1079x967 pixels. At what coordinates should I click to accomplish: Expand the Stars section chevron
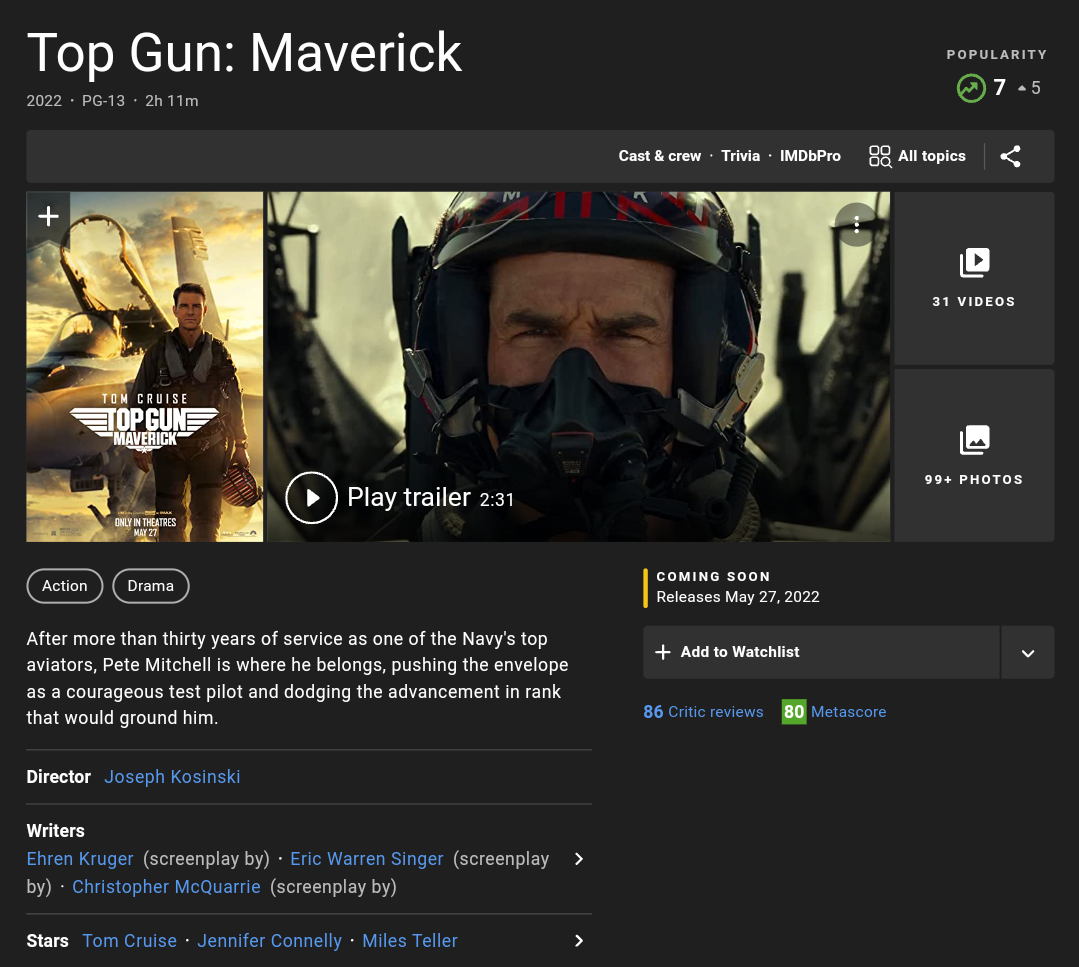pos(579,941)
